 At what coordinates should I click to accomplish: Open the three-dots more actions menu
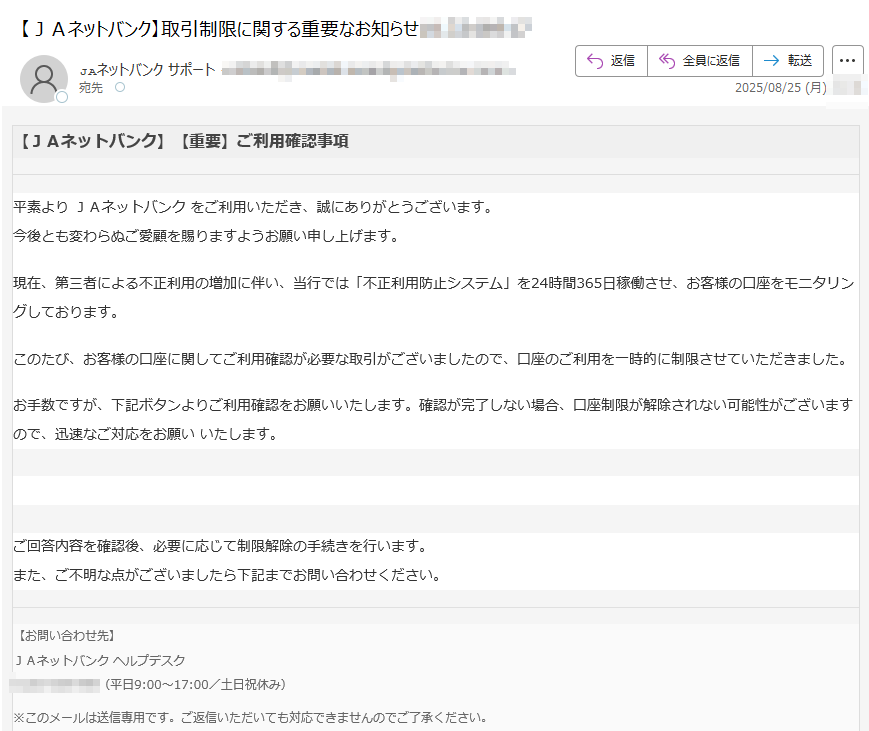click(x=847, y=61)
